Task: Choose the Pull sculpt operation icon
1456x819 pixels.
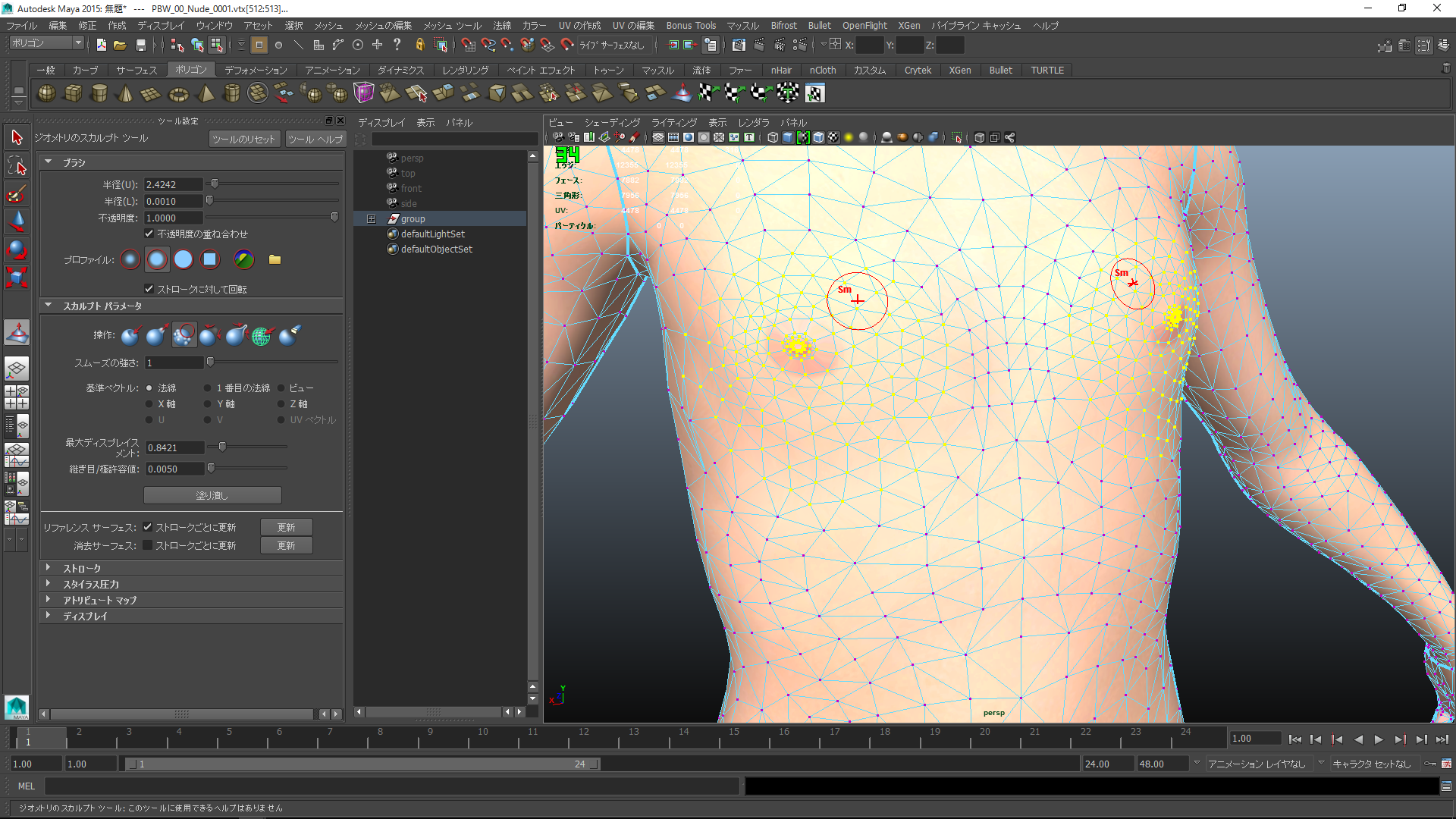Action: tap(157, 335)
